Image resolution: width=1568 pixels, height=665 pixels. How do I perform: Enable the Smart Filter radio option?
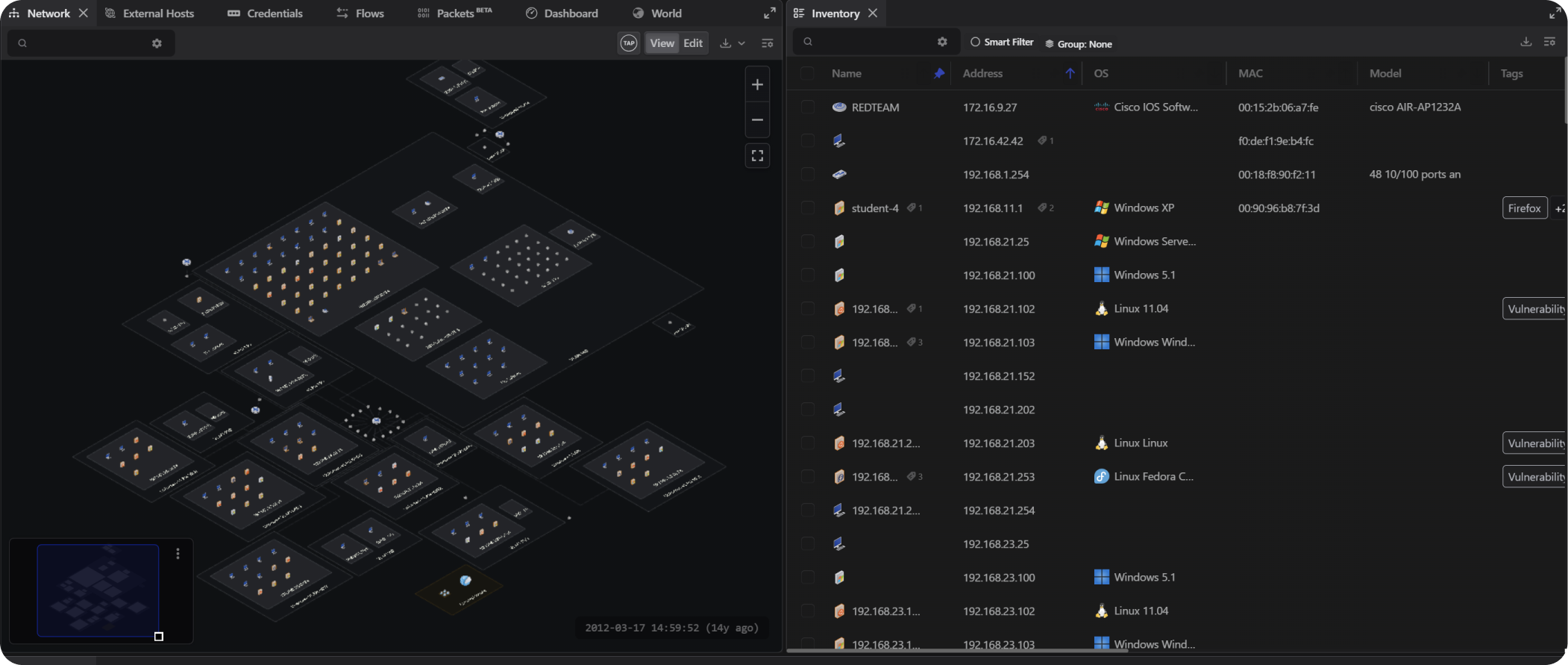pyautogui.click(x=975, y=43)
